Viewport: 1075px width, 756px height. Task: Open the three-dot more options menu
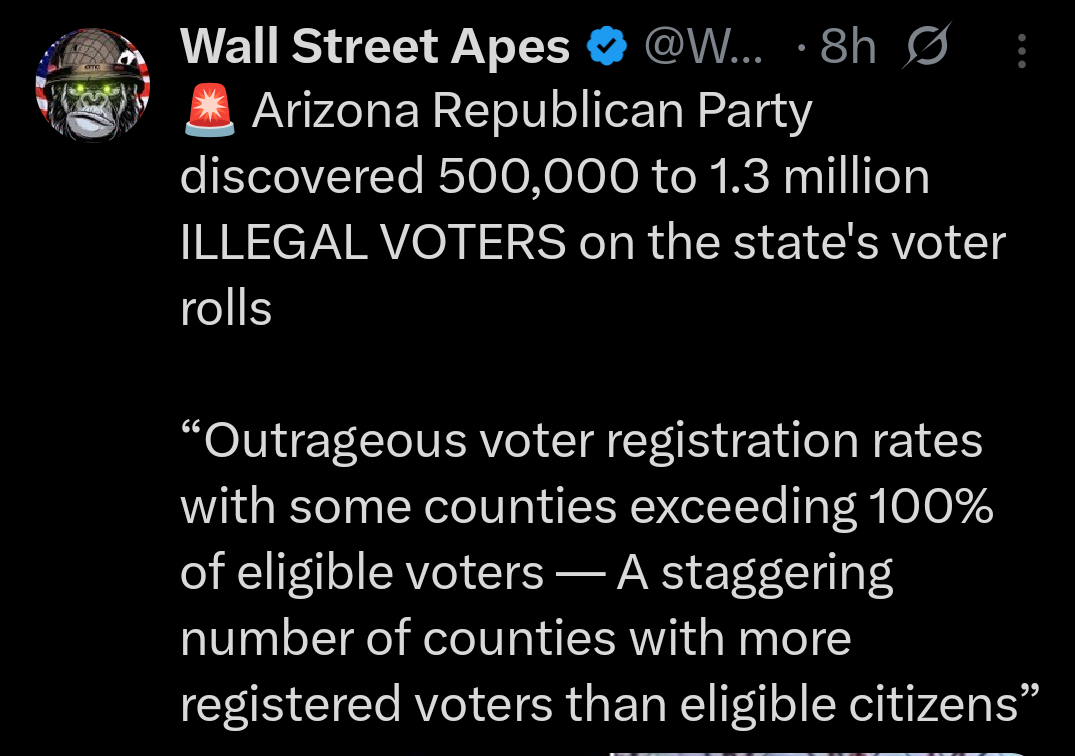(x=1021, y=50)
